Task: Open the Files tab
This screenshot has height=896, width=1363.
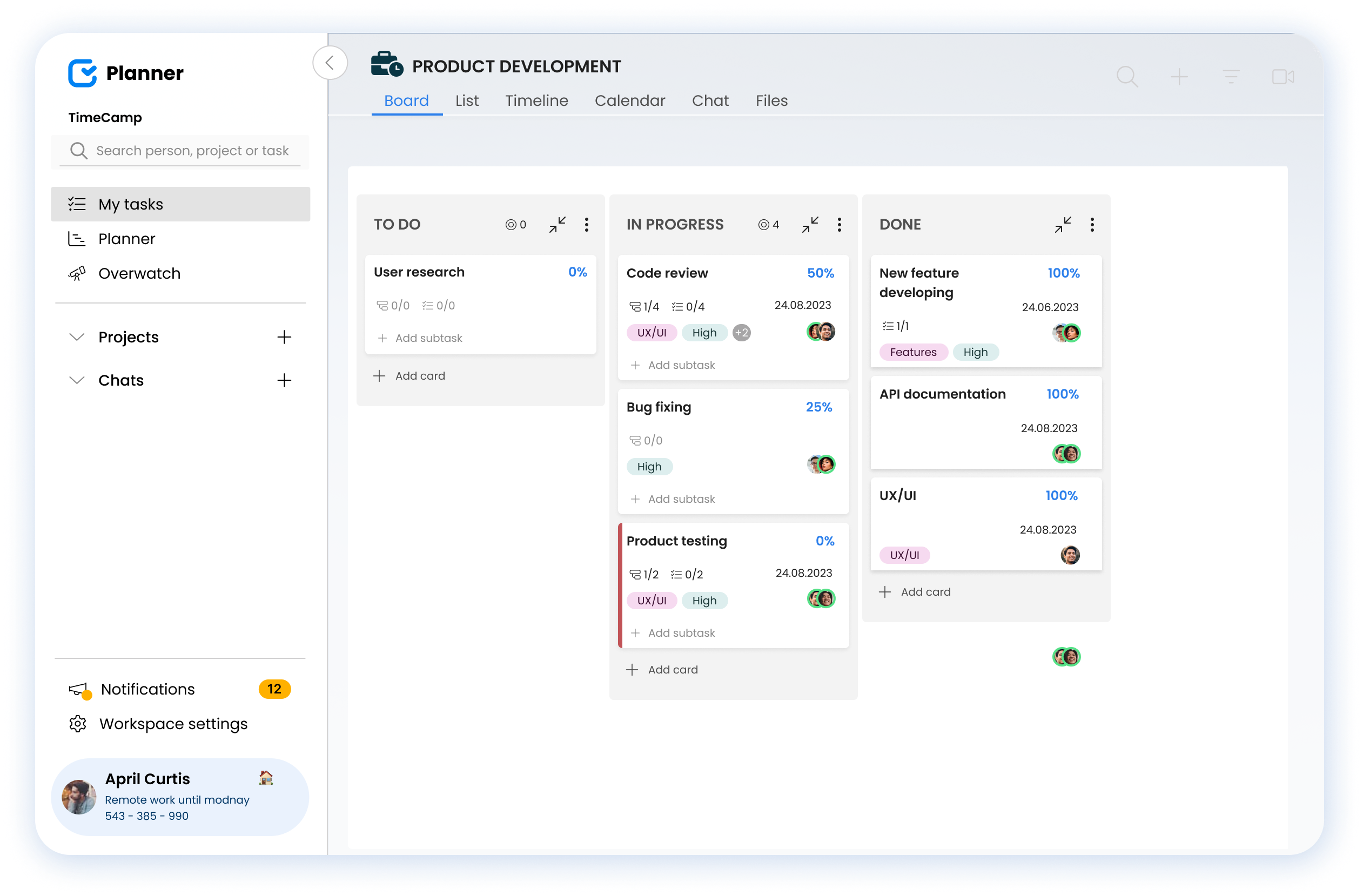Action: pos(771,101)
